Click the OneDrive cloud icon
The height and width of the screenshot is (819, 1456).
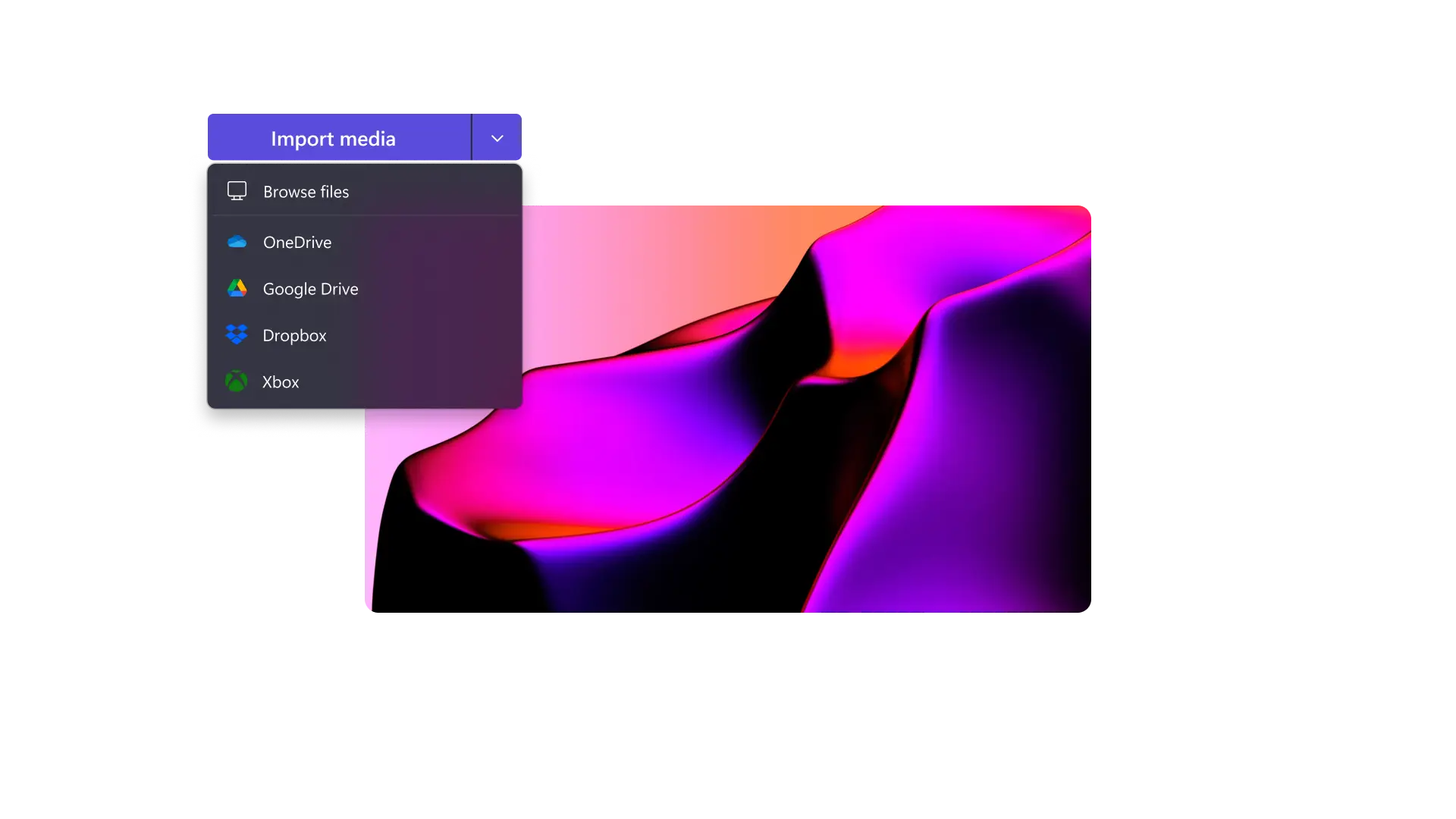point(237,242)
